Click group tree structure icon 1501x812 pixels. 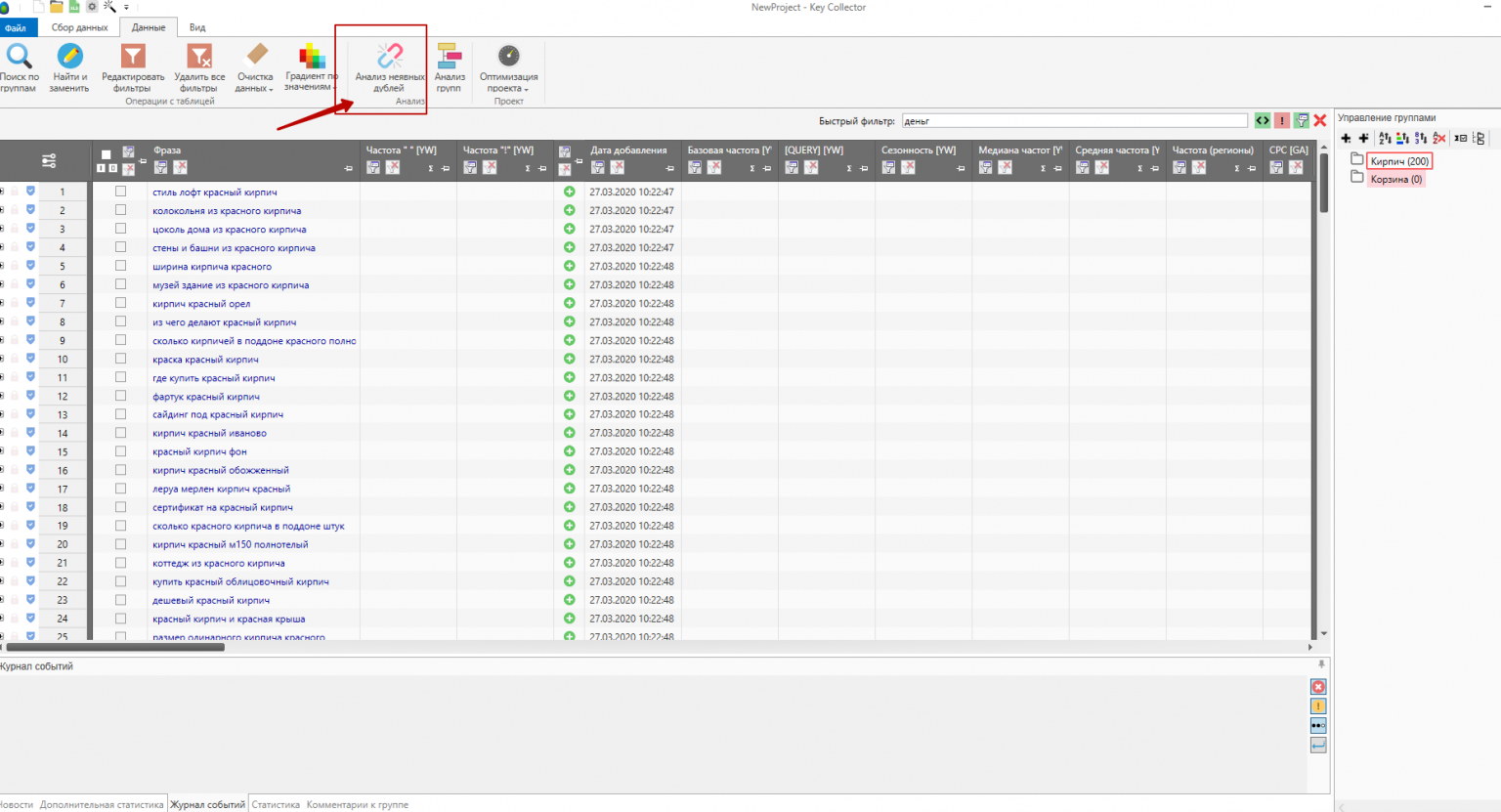pyautogui.click(x=1479, y=138)
